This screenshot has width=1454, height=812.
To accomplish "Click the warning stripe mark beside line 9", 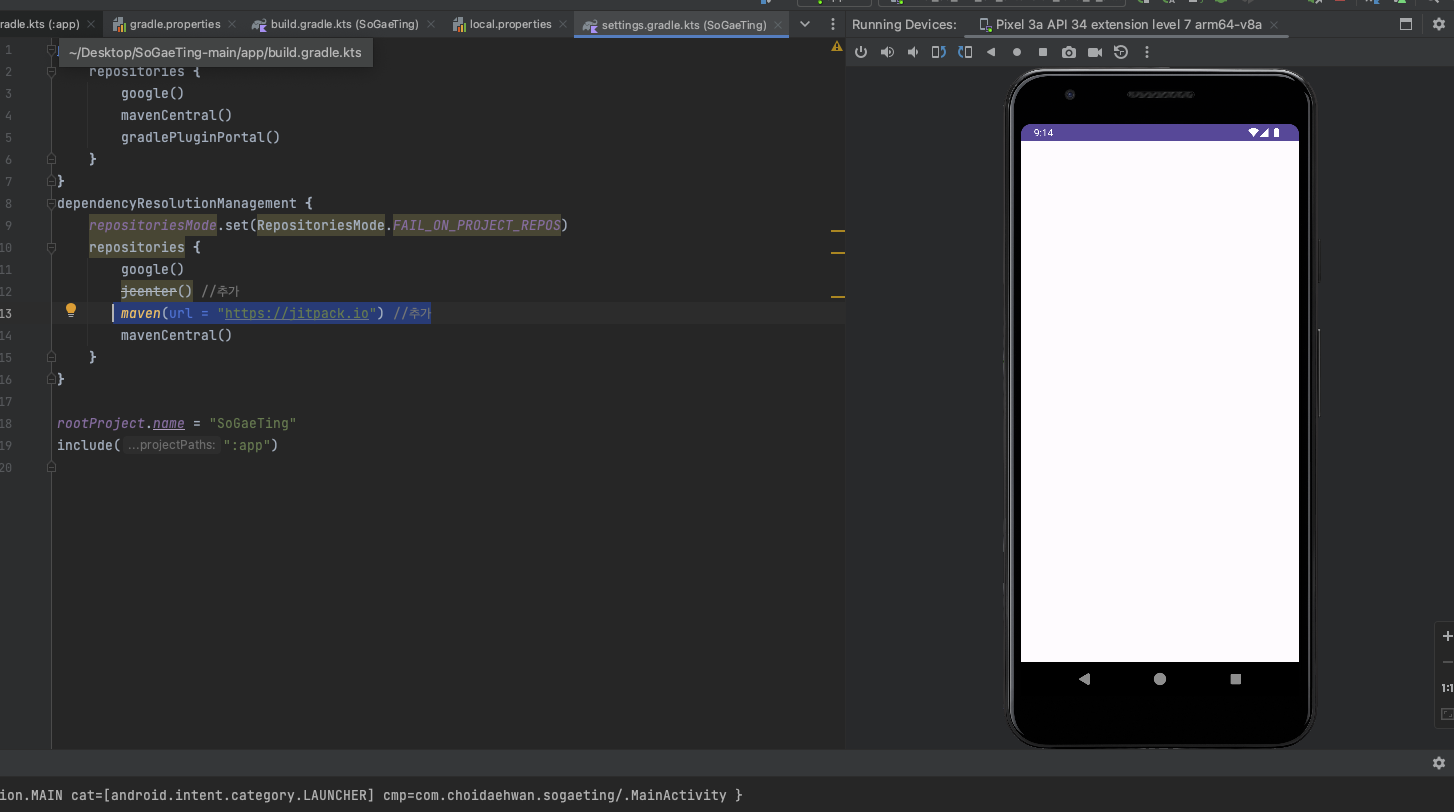I will [838, 231].
